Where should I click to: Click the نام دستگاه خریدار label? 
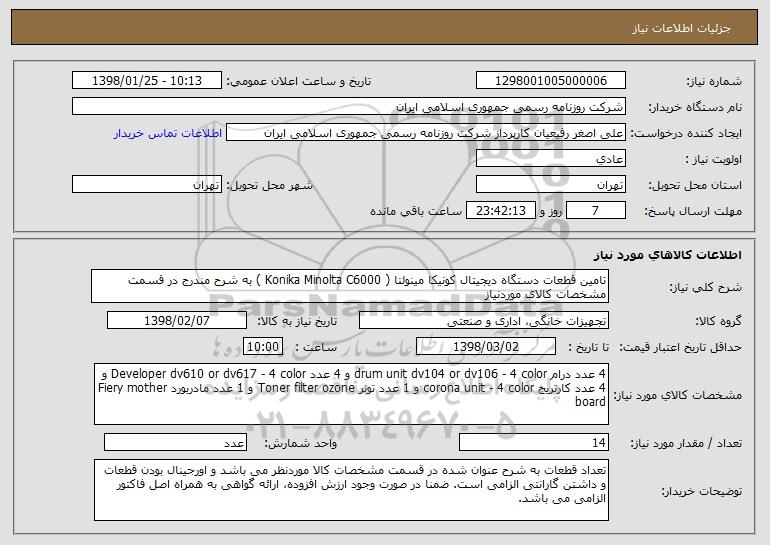pyautogui.click(x=695, y=108)
